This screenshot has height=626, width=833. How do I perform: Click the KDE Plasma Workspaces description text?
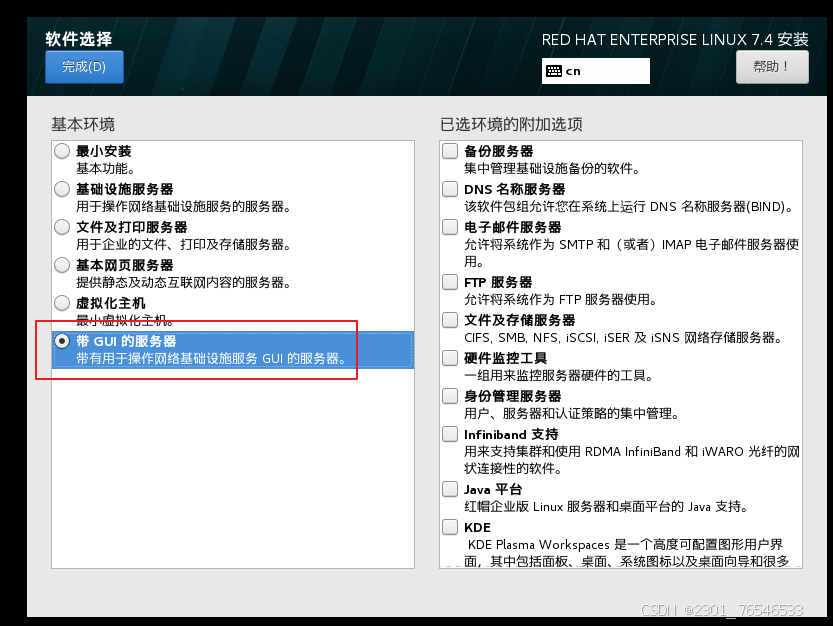[626, 553]
